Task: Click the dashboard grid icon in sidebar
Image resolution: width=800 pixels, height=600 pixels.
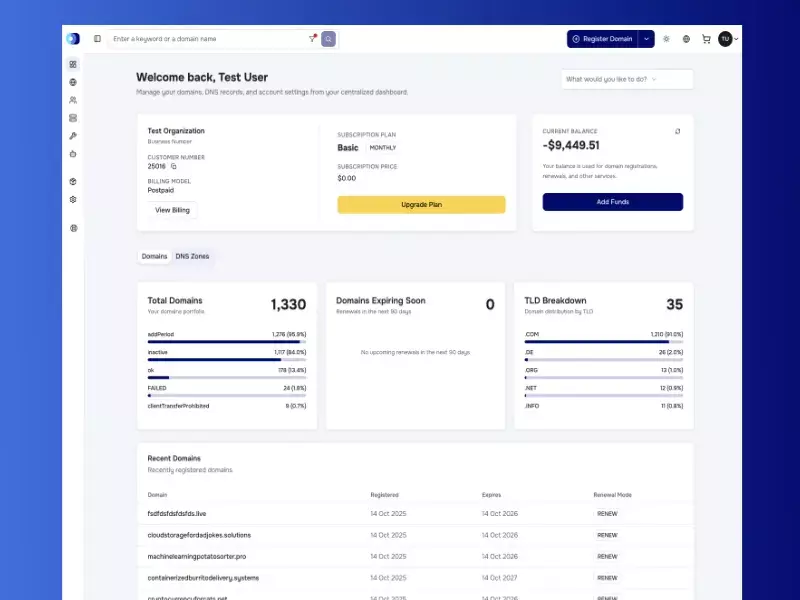Action: [73, 64]
